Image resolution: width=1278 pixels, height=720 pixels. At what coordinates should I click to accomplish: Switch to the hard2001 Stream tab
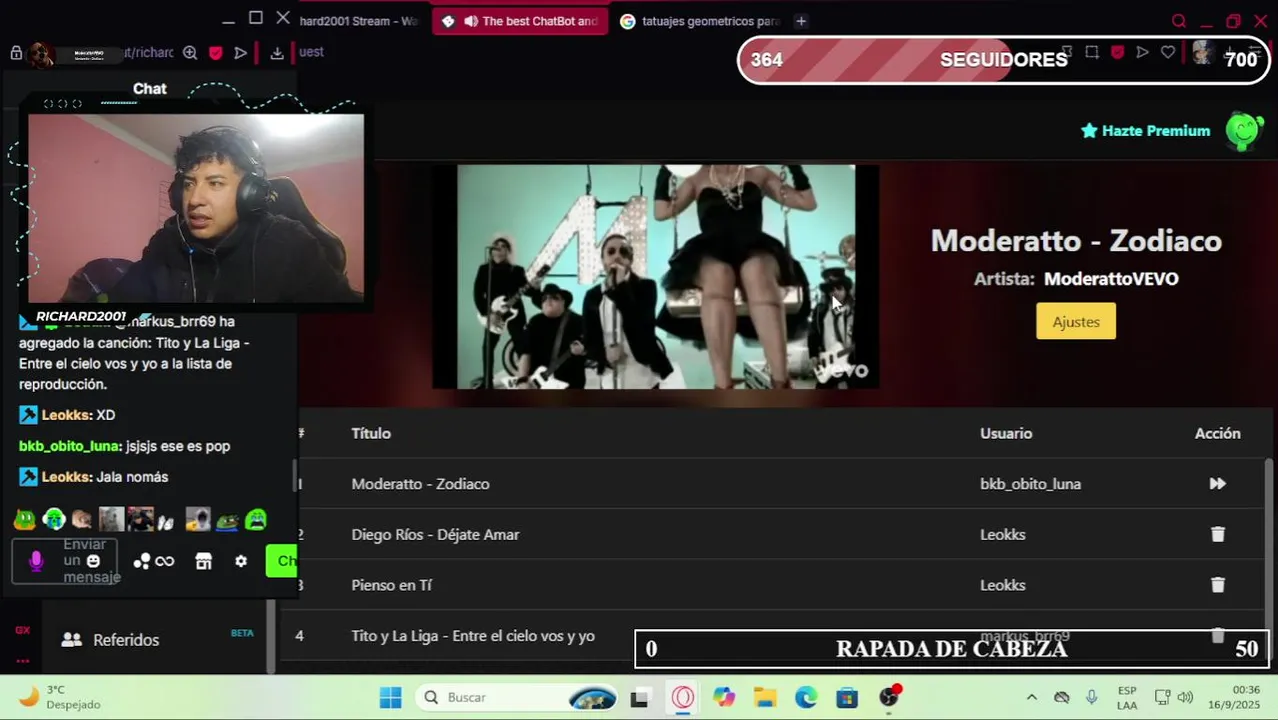tap(358, 21)
